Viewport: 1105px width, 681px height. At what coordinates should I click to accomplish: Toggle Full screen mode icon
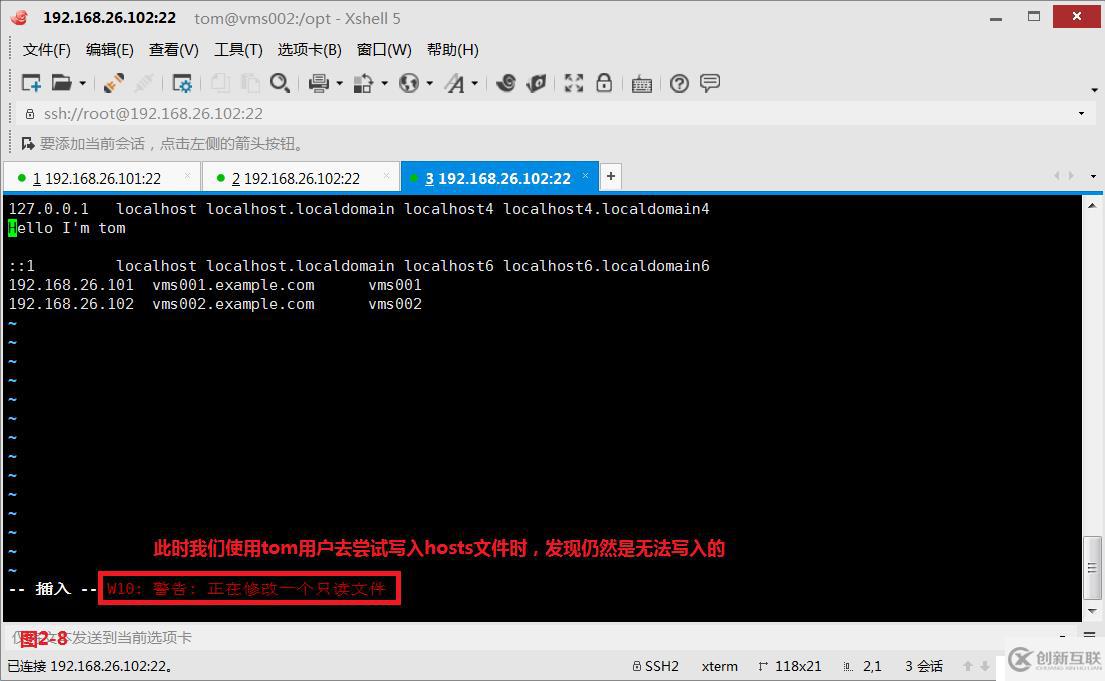click(x=574, y=83)
